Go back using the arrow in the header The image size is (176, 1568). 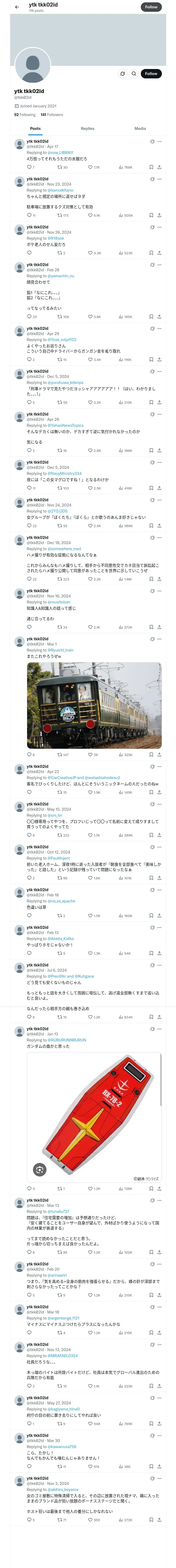17,7
